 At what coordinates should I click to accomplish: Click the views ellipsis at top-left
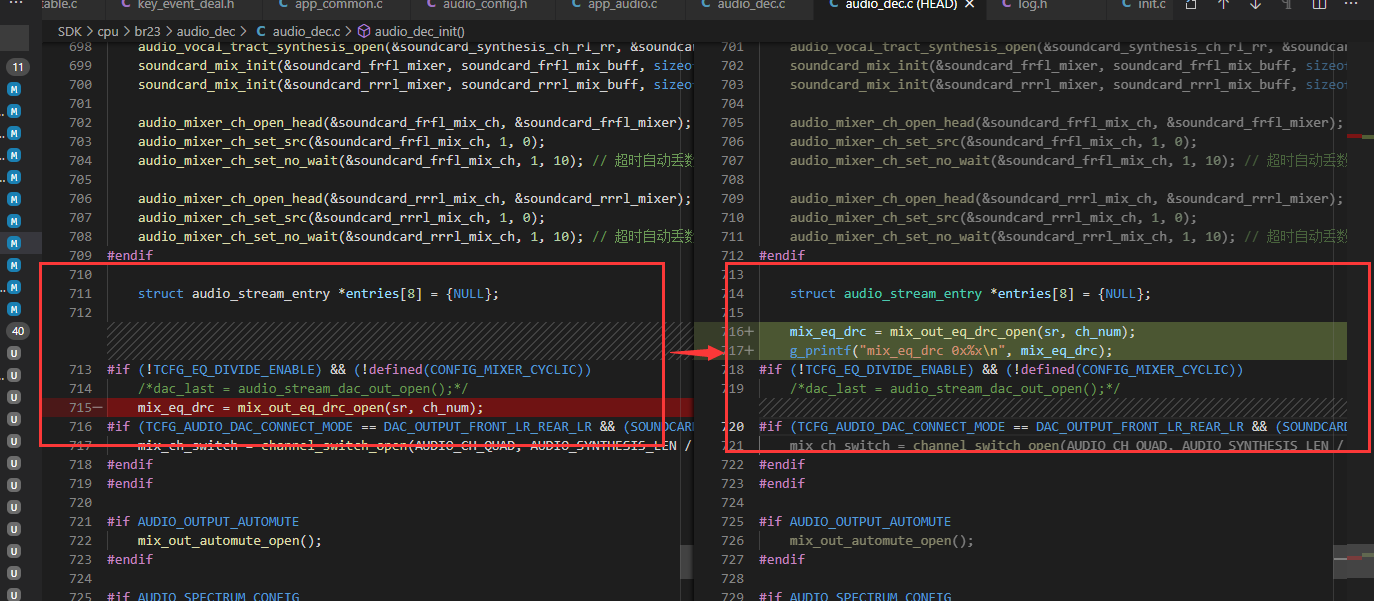click(x=15, y=5)
